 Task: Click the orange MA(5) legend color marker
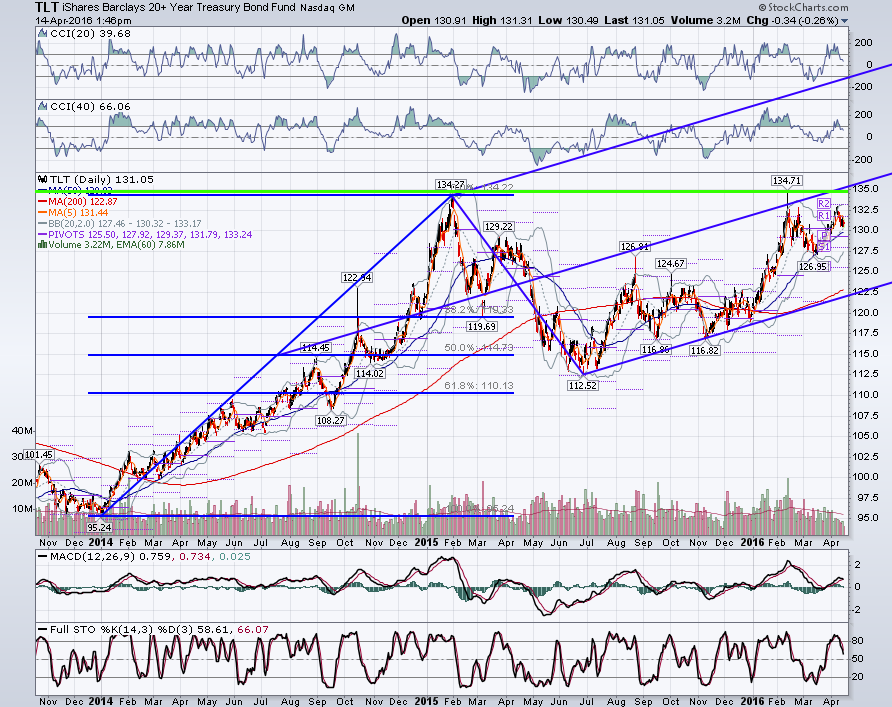point(42,213)
